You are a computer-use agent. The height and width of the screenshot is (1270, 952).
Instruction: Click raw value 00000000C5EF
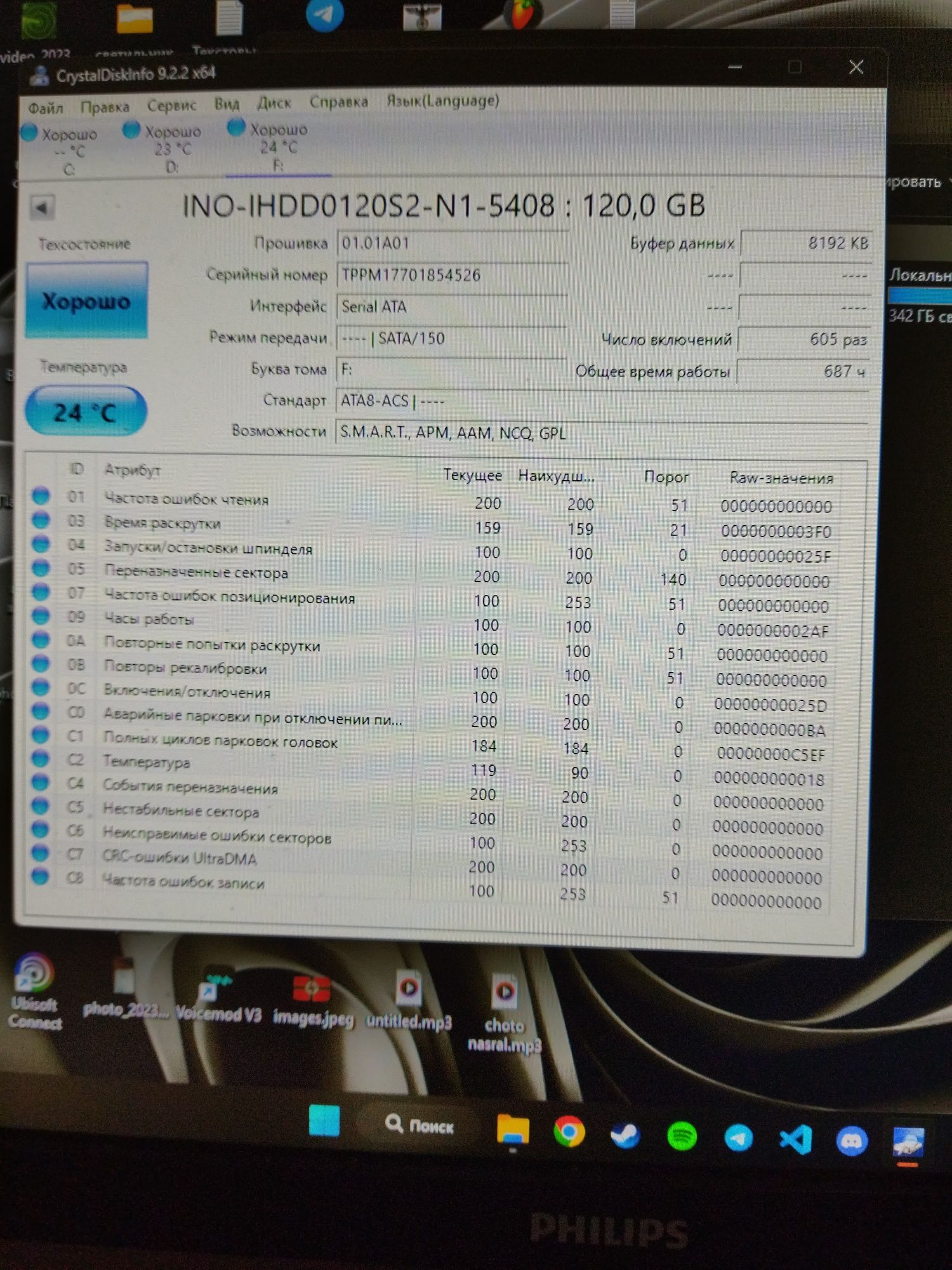pos(771,754)
